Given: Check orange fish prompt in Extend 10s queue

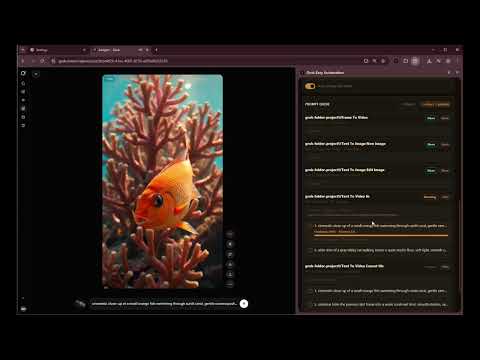Looking at the screenshot, I should 310,291.
